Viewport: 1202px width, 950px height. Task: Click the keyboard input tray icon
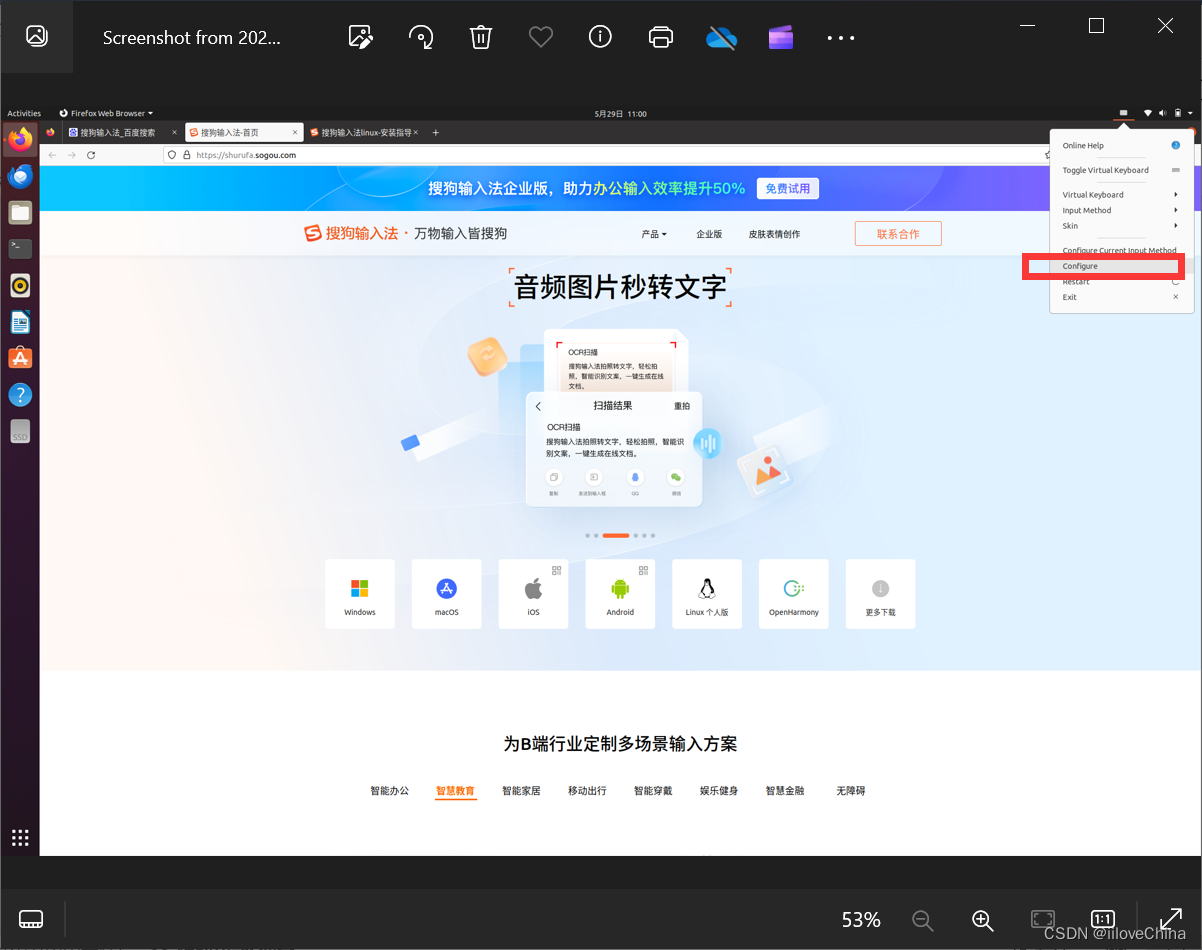click(x=1124, y=113)
